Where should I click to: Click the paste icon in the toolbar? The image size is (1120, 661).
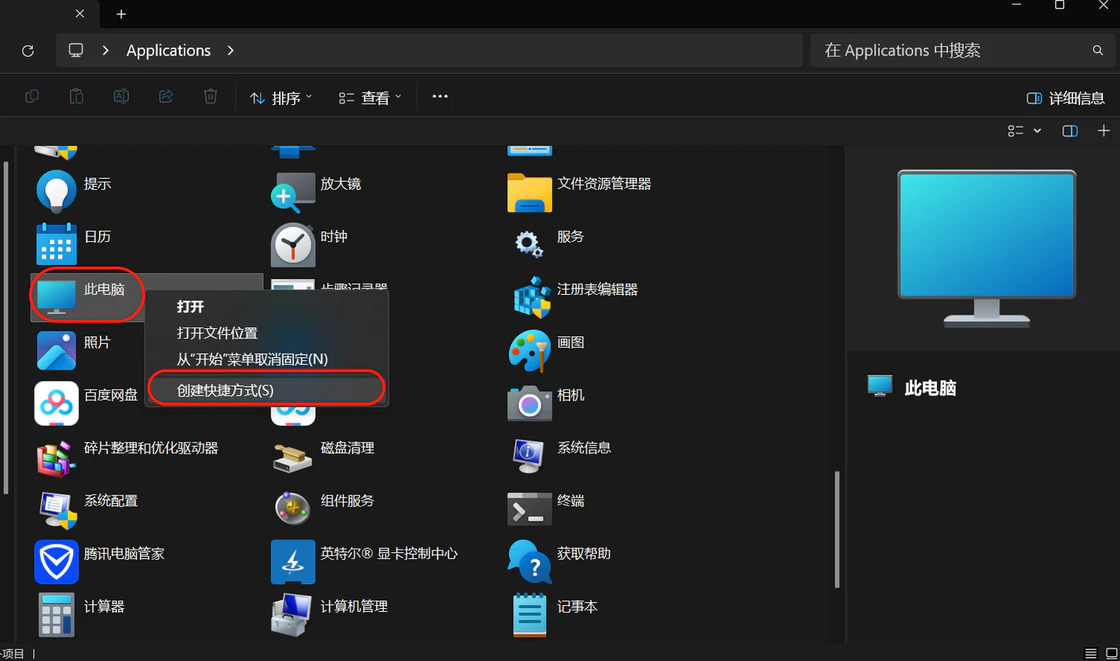click(x=76, y=96)
